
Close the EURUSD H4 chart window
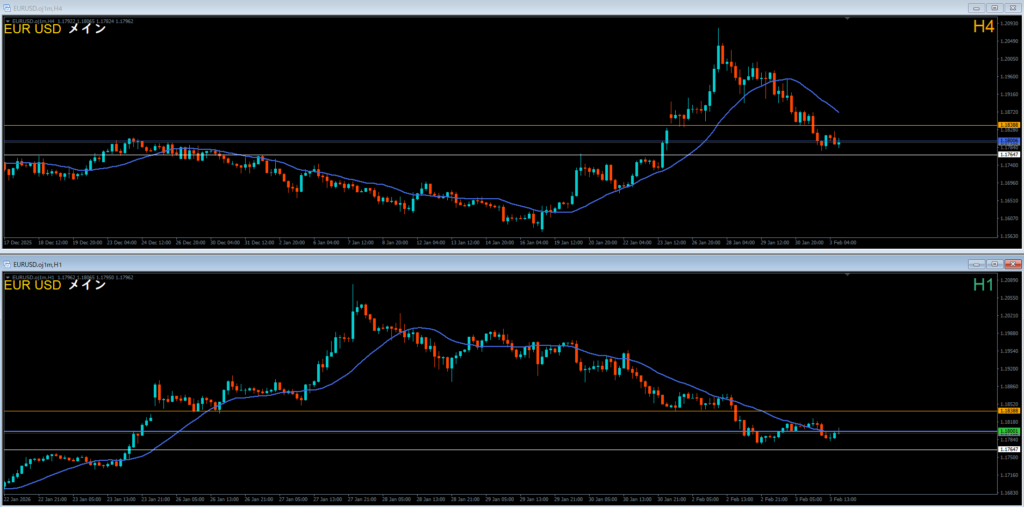tap(1011, 7)
